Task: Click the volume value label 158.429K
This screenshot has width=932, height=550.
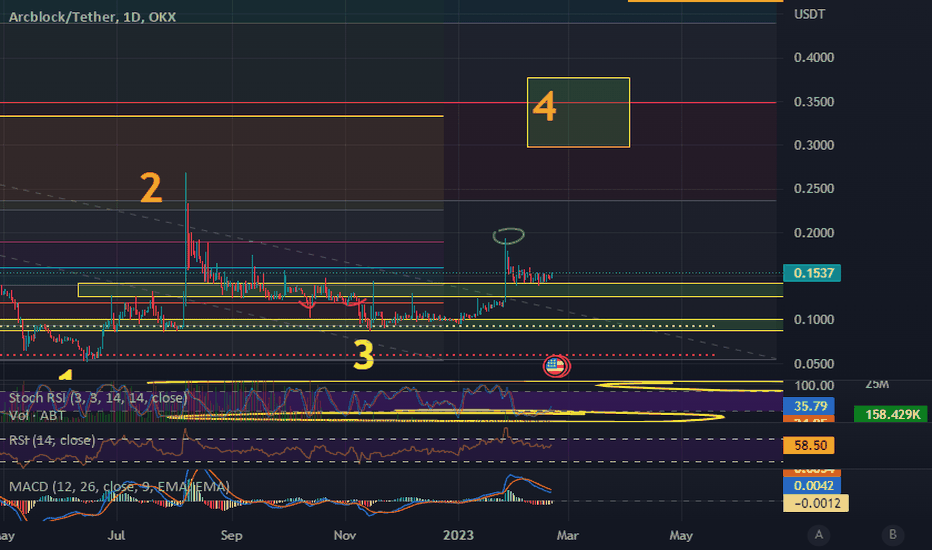Action: tap(890, 414)
